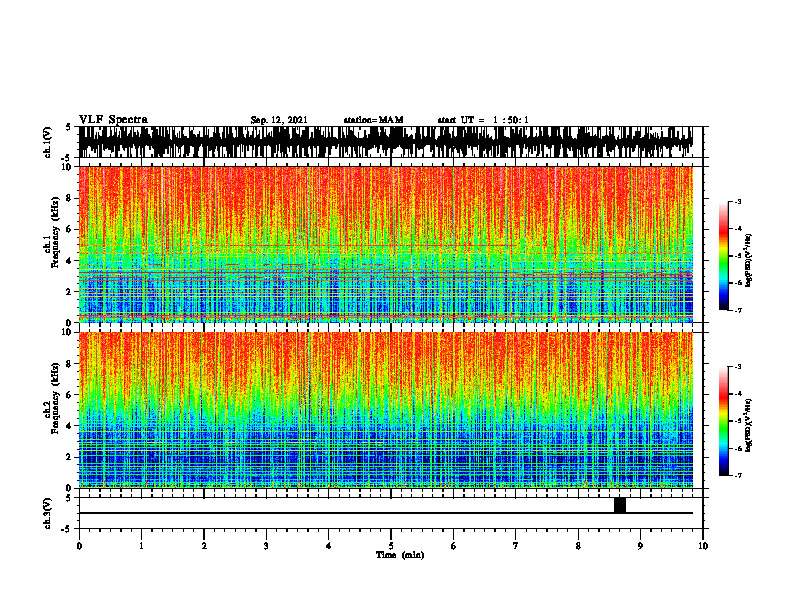Click the ch.1 spectrogram plot
This screenshot has width=792, height=612.
385,244
